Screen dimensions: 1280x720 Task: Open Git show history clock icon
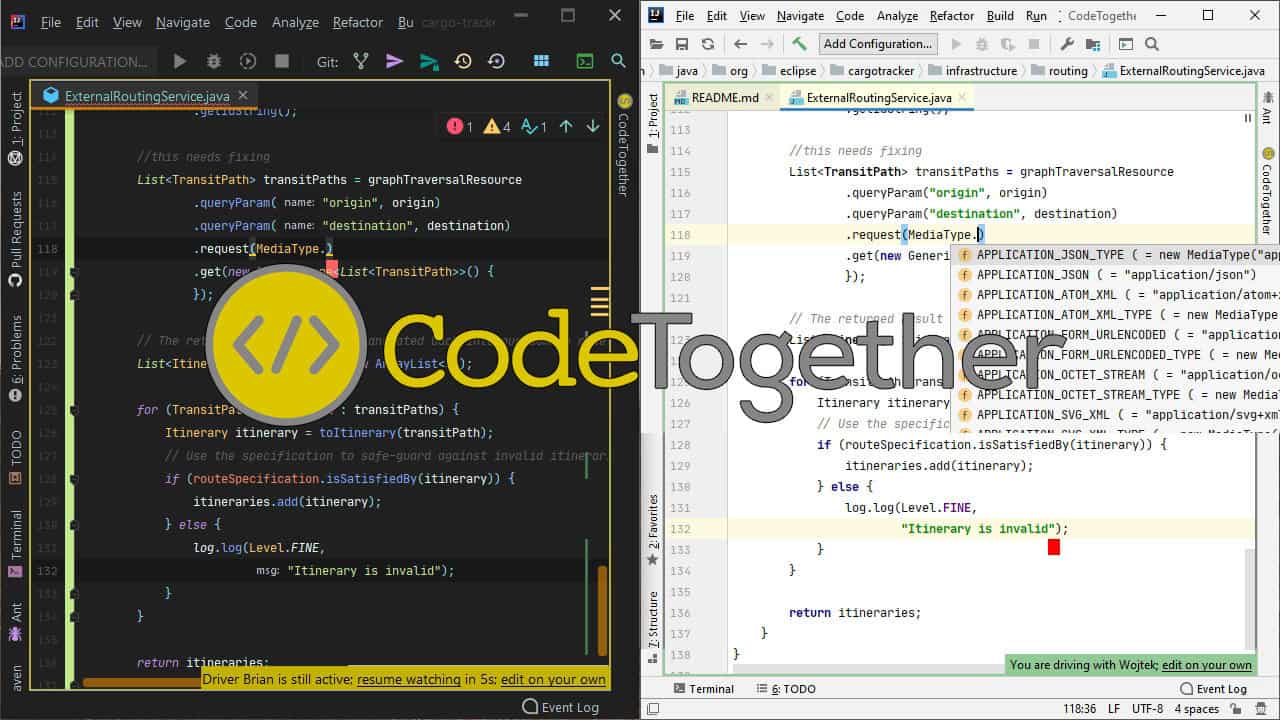463,61
